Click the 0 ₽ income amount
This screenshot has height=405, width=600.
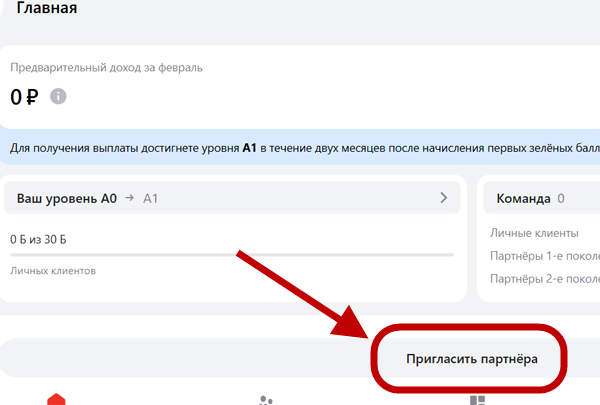pyautogui.click(x=24, y=97)
